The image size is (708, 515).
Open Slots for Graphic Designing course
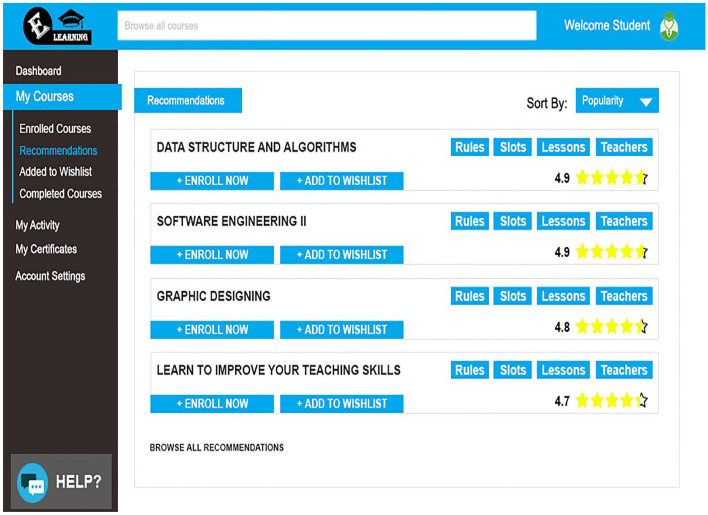[513, 296]
